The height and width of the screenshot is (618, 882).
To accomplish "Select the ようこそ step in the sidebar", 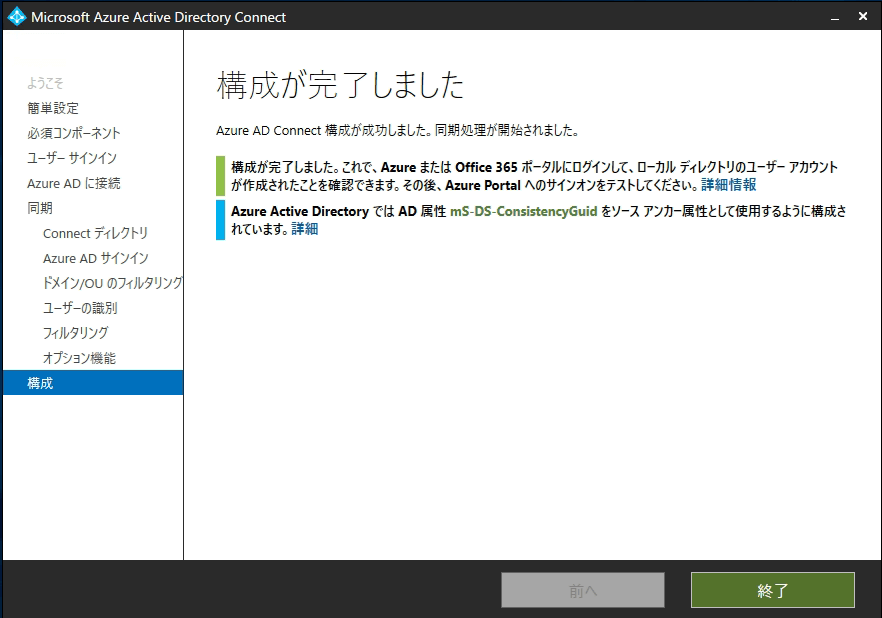I will (45, 83).
